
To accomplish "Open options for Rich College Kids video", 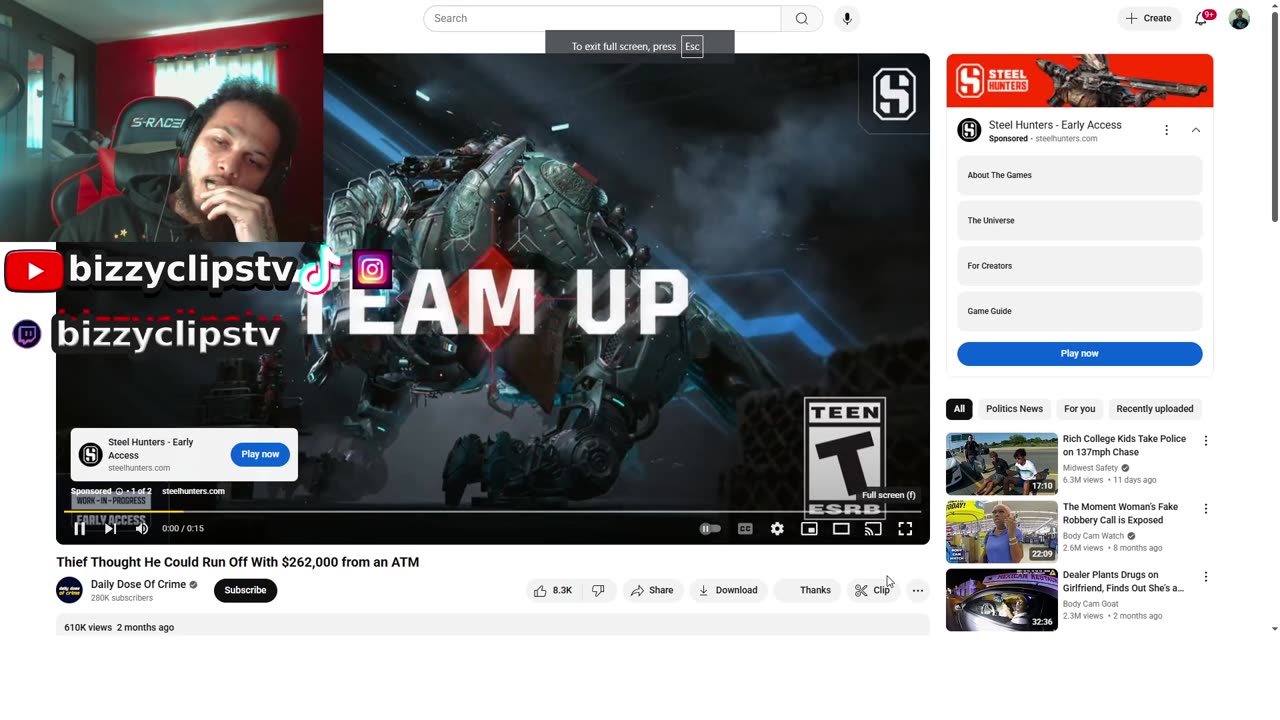I will pyautogui.click(x=1205, y=441).
